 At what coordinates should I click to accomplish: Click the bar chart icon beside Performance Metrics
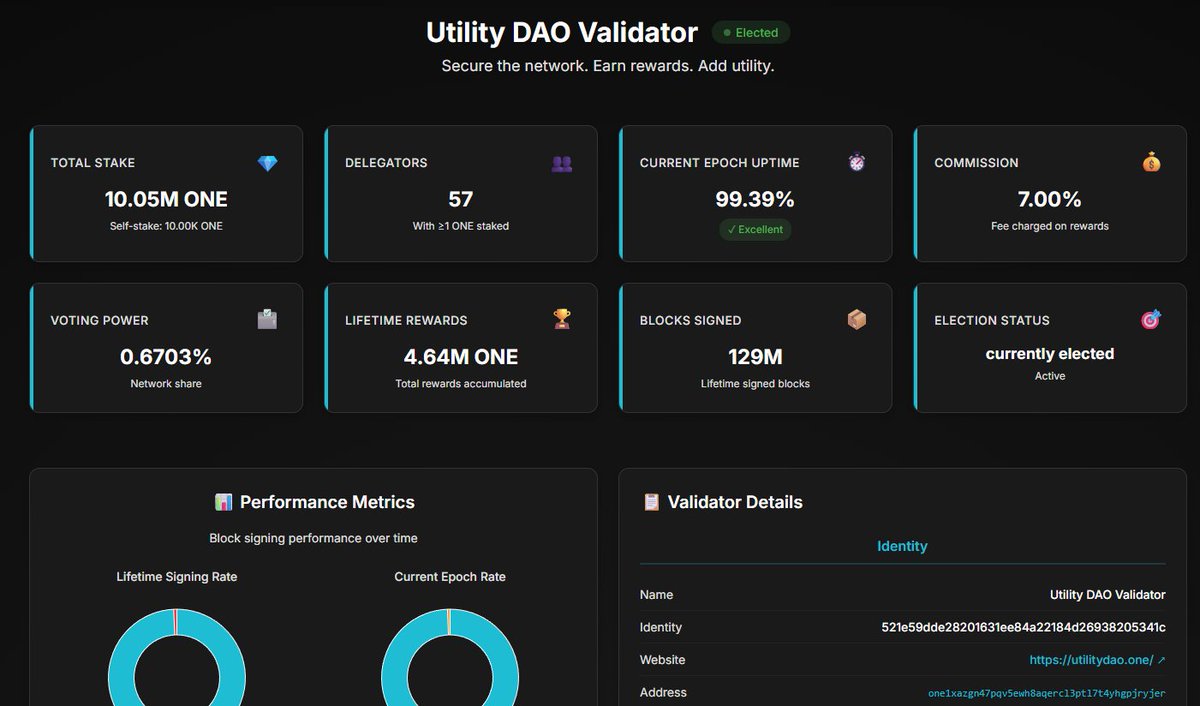click(x=224, y=502)
